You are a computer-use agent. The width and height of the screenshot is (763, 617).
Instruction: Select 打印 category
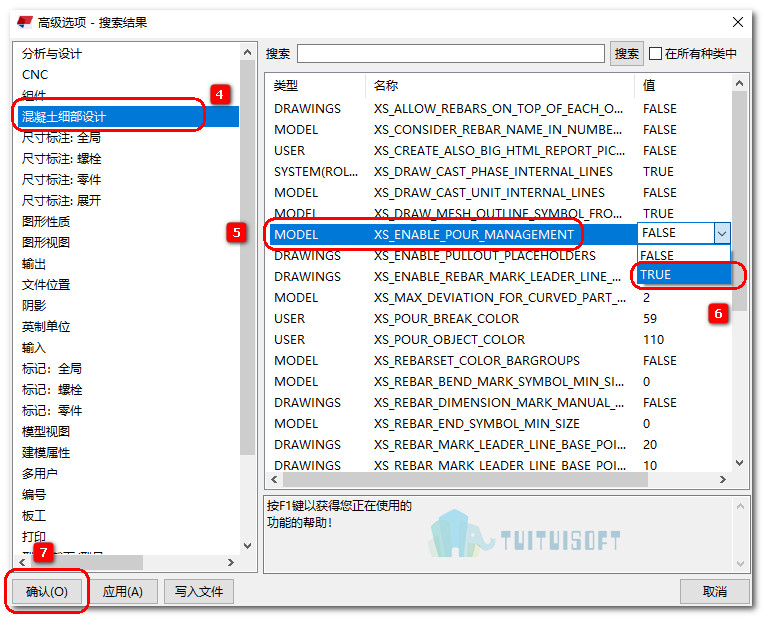[34, 536]
